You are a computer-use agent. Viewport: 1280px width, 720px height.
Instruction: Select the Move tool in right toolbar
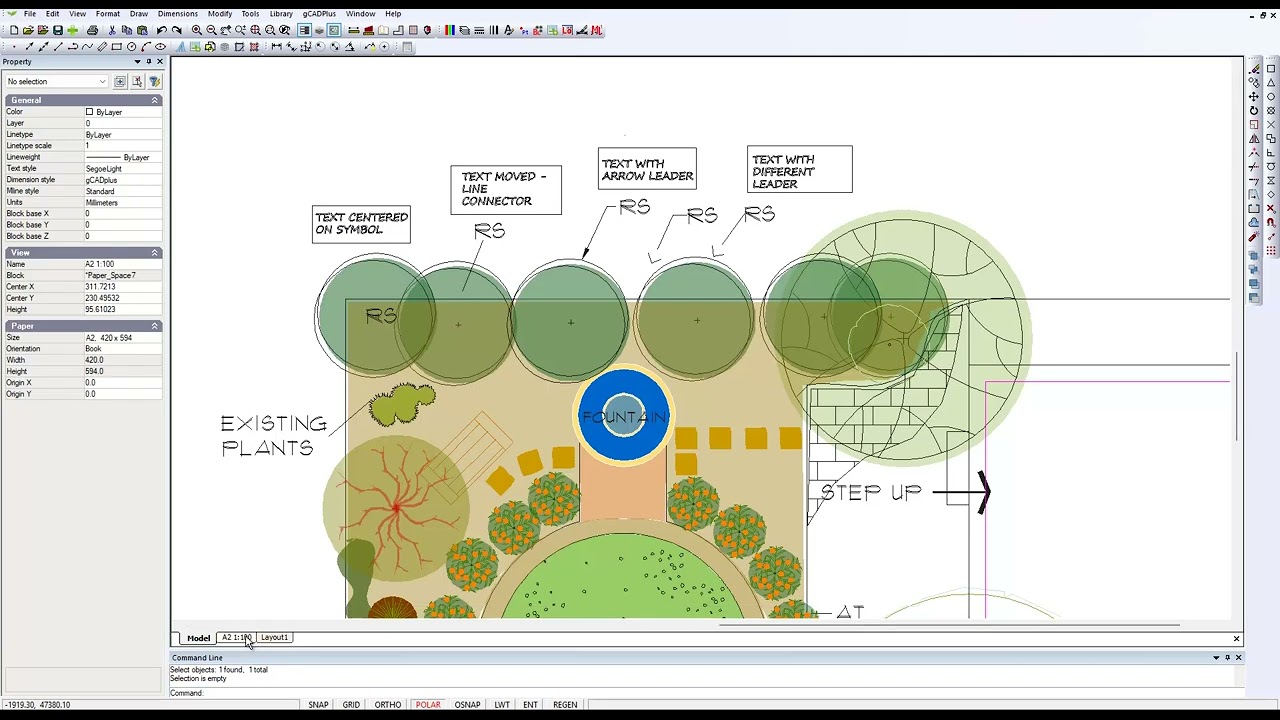(x=1254, y=96)
